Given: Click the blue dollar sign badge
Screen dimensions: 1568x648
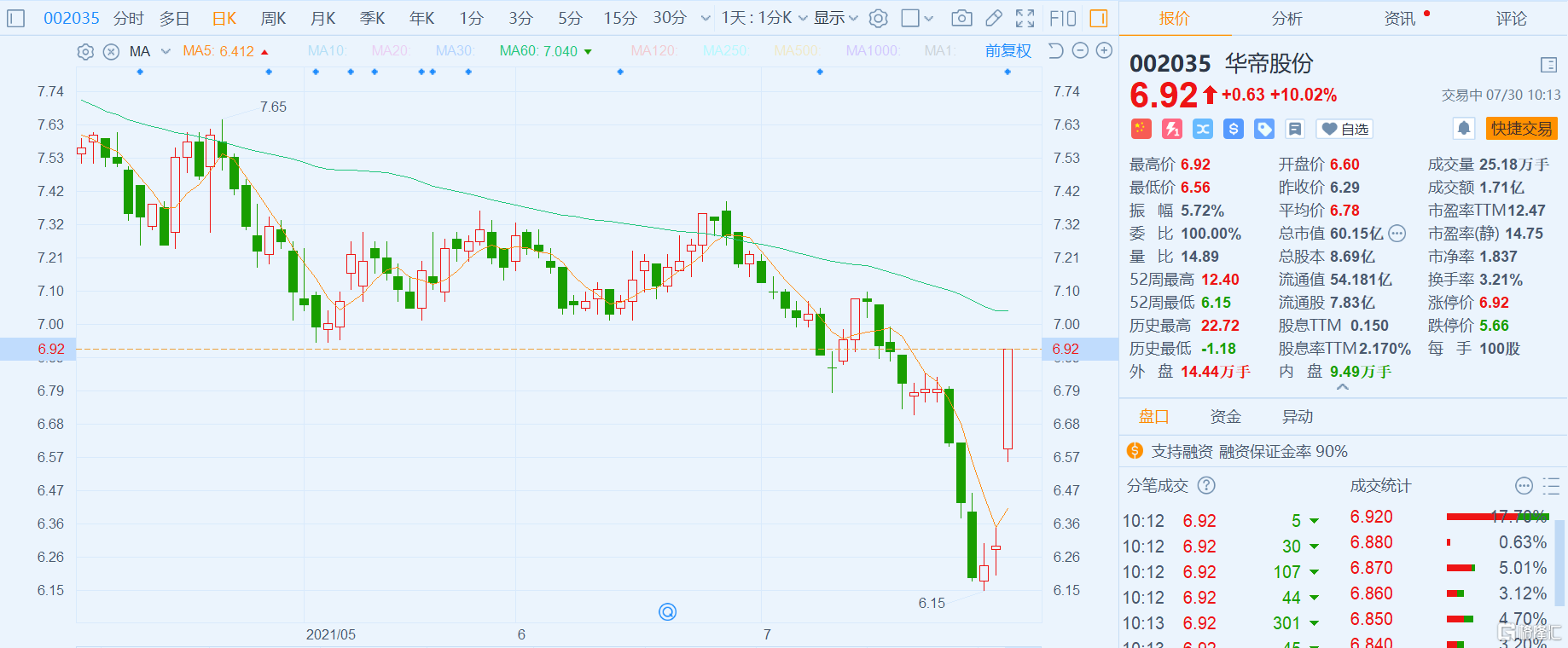Looking at the screenshot, I should 1234,129.
